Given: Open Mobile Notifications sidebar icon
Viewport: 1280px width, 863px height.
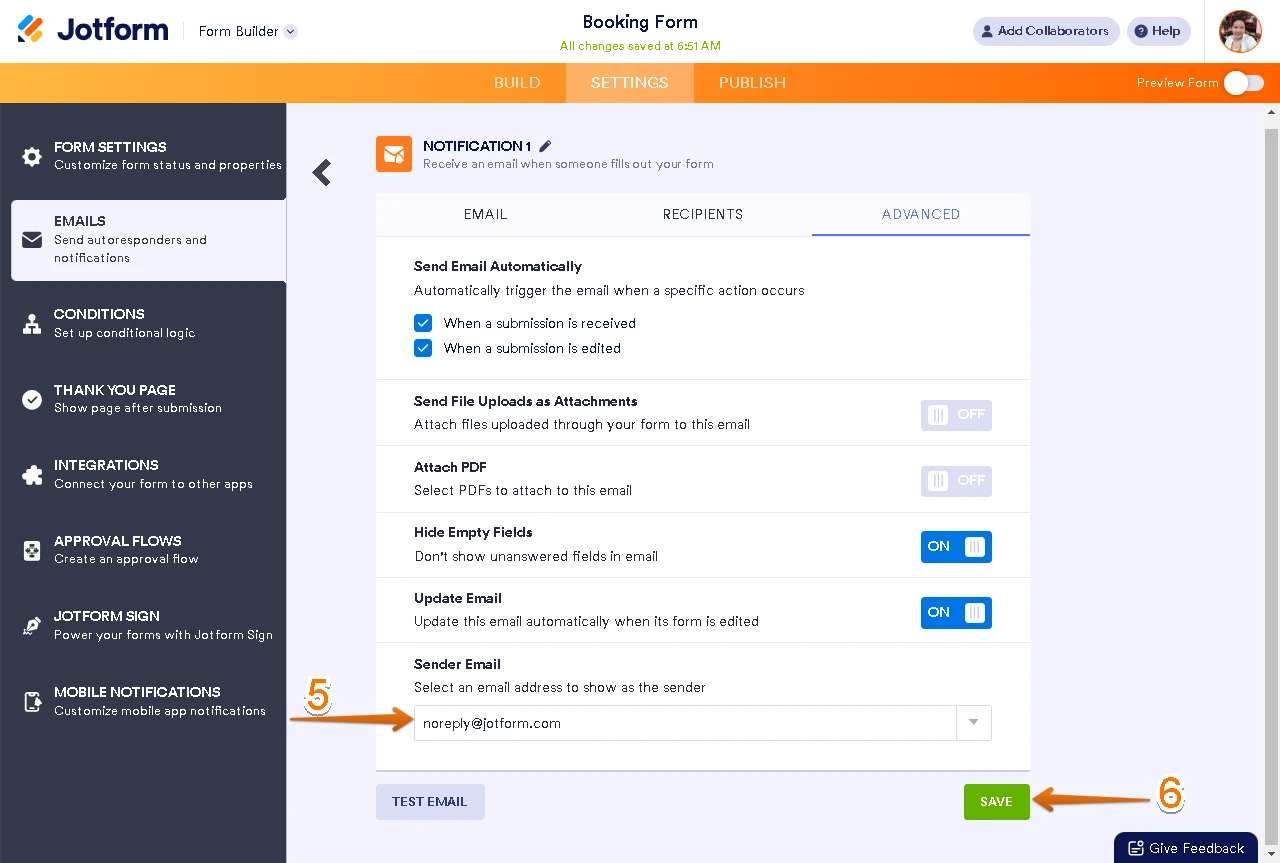Looking at the screenshot, I should pos(32,701).
